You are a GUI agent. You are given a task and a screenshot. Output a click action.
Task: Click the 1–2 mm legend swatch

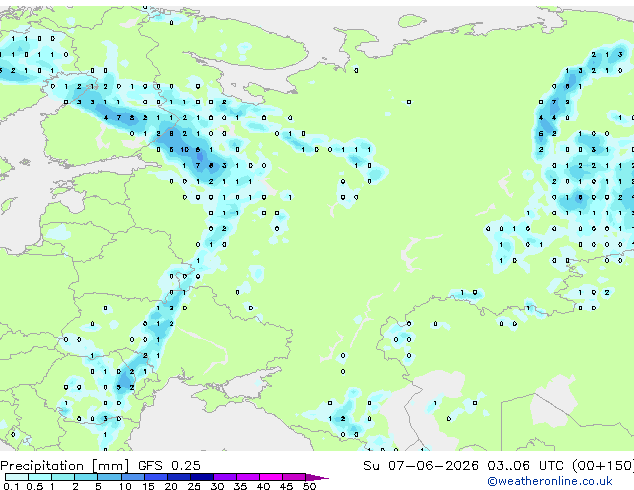pyautogui.click(x=63, y=477)
